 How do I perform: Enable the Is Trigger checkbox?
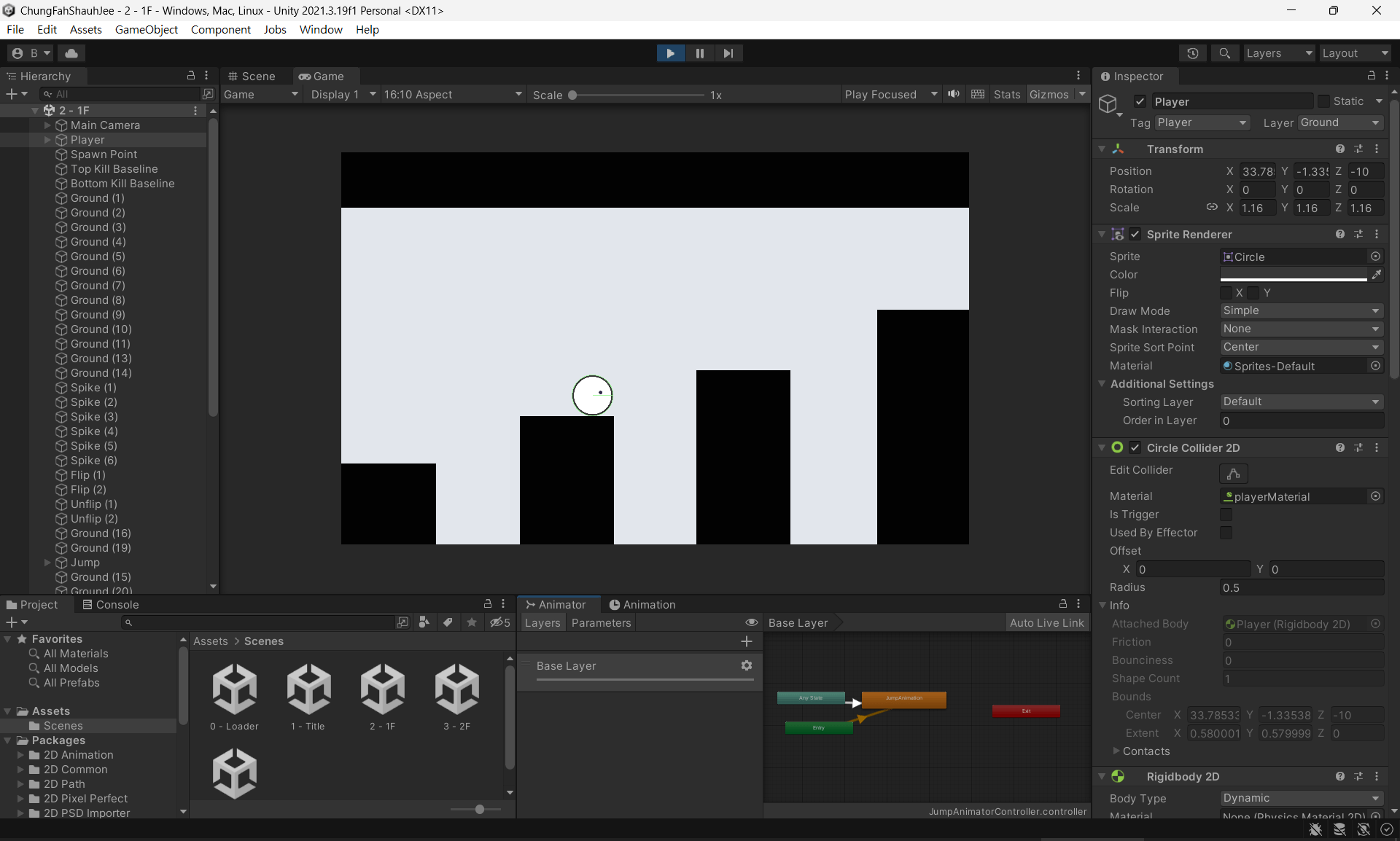[x=1226, y=515]
